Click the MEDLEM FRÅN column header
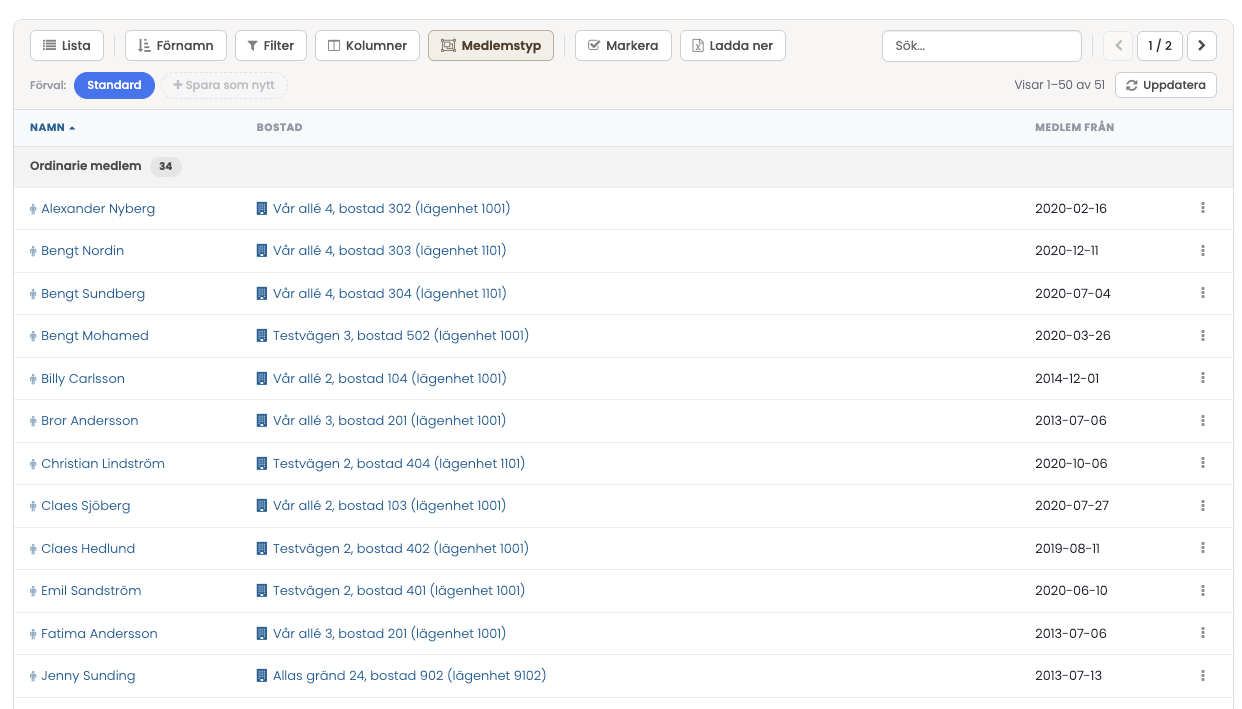Screen dimensions: 1242x709 coord(1074,128)
